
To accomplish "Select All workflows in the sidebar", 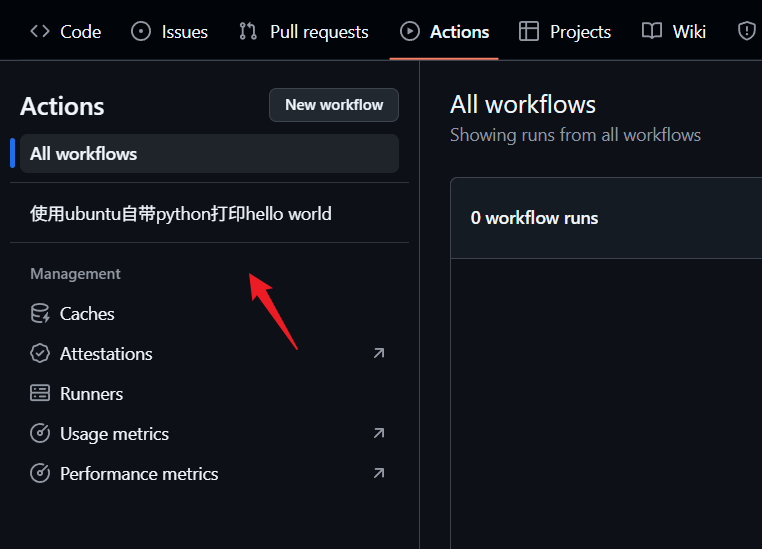I will [x=209, y=154].
